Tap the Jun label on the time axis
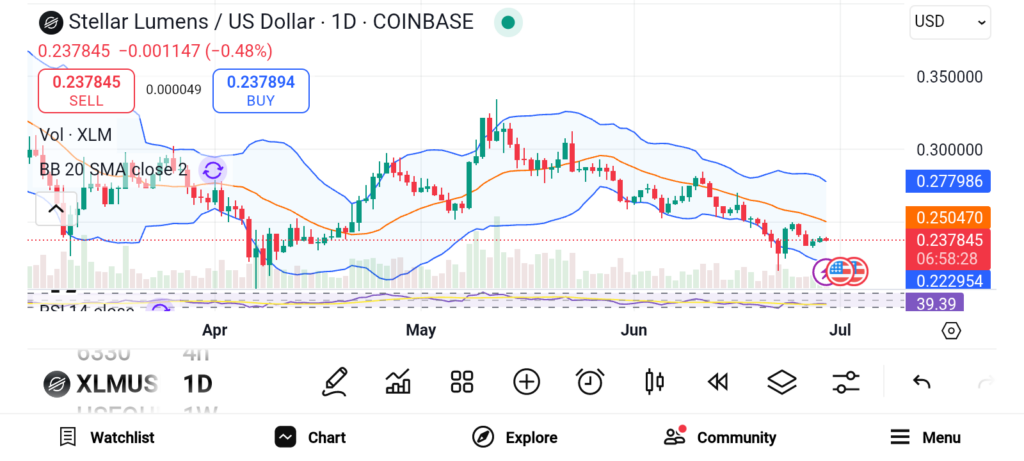The width and height of the screenshot is (1024, 461). coord(633,330)
